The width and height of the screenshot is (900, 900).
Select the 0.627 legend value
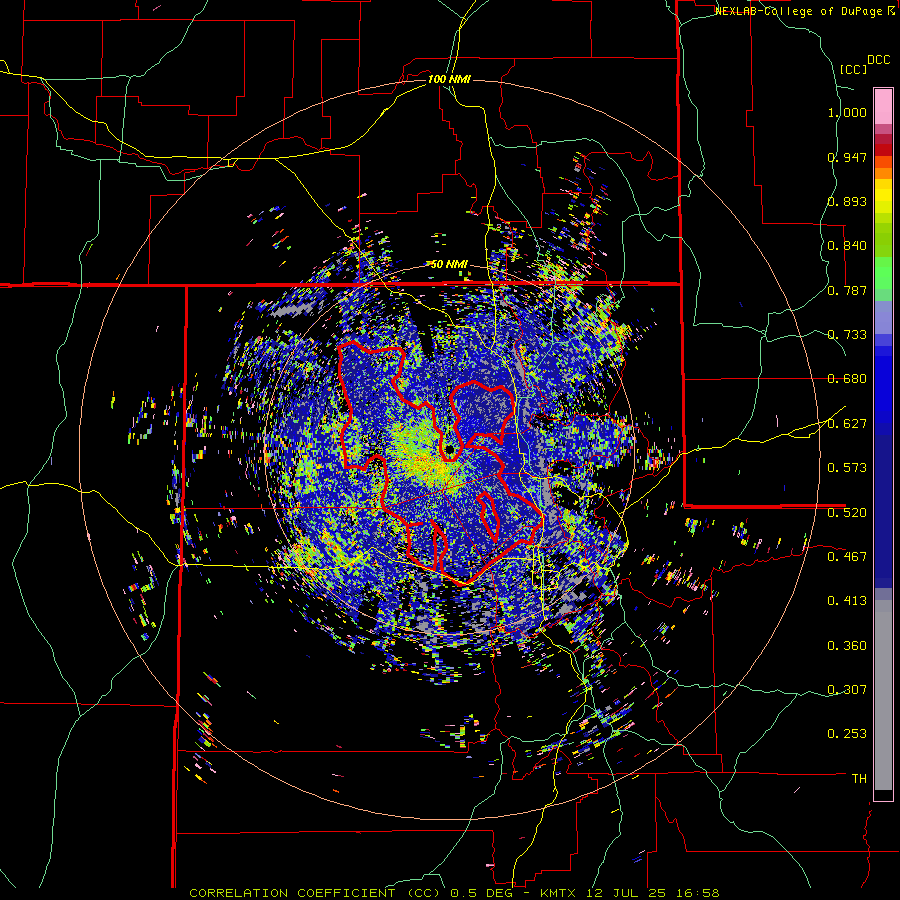(847, 424)
